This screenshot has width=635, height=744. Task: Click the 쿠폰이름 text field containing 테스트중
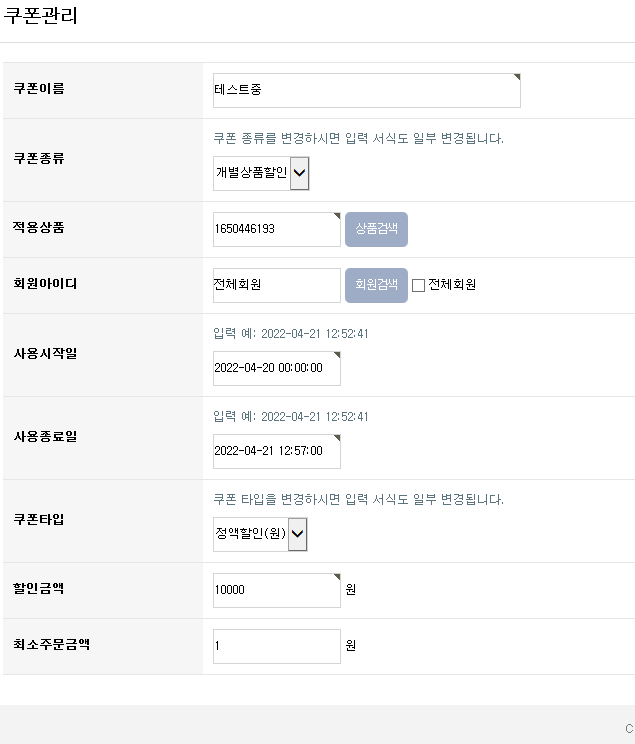click(x=366, y=90)
